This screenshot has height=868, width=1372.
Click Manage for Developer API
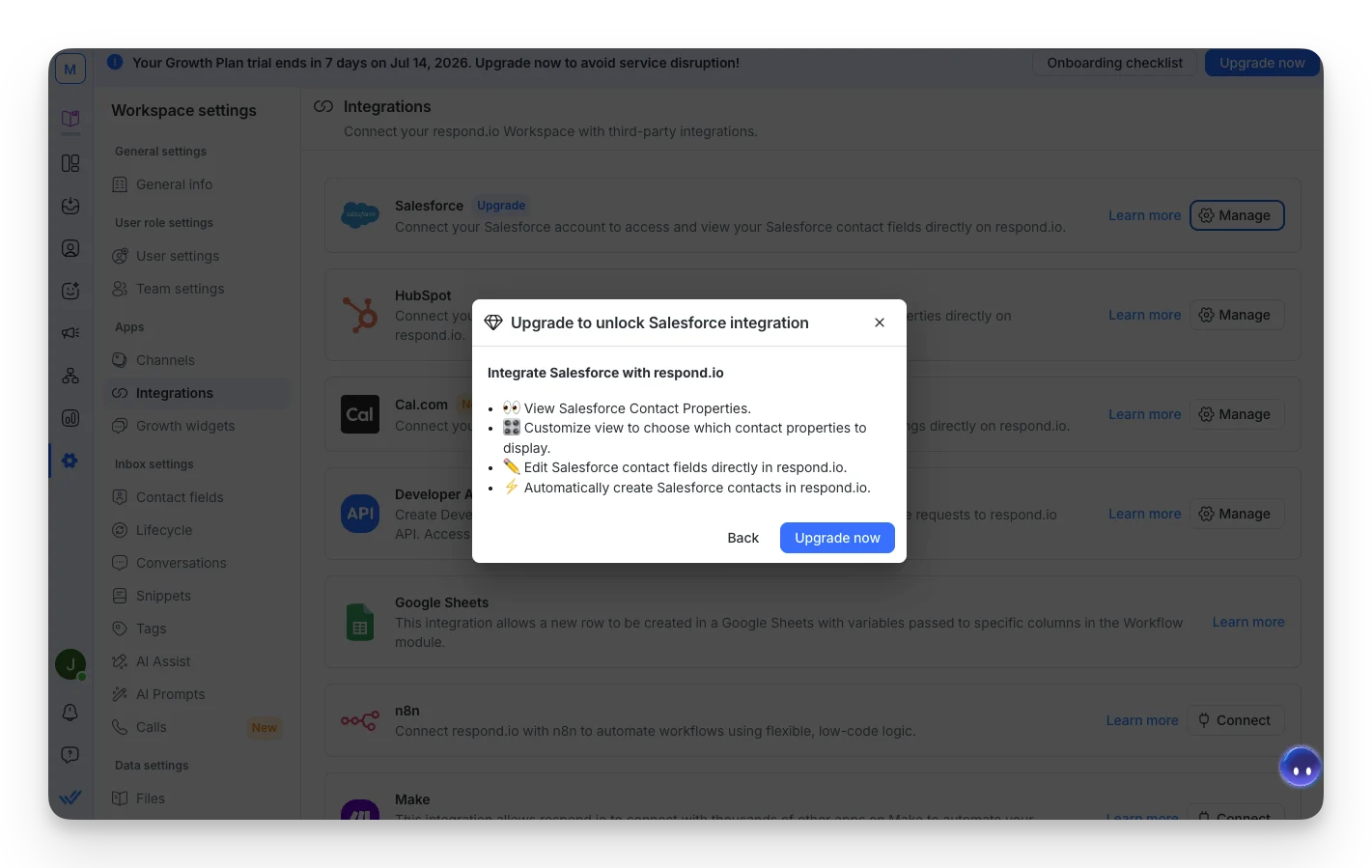click(1237, 514)
